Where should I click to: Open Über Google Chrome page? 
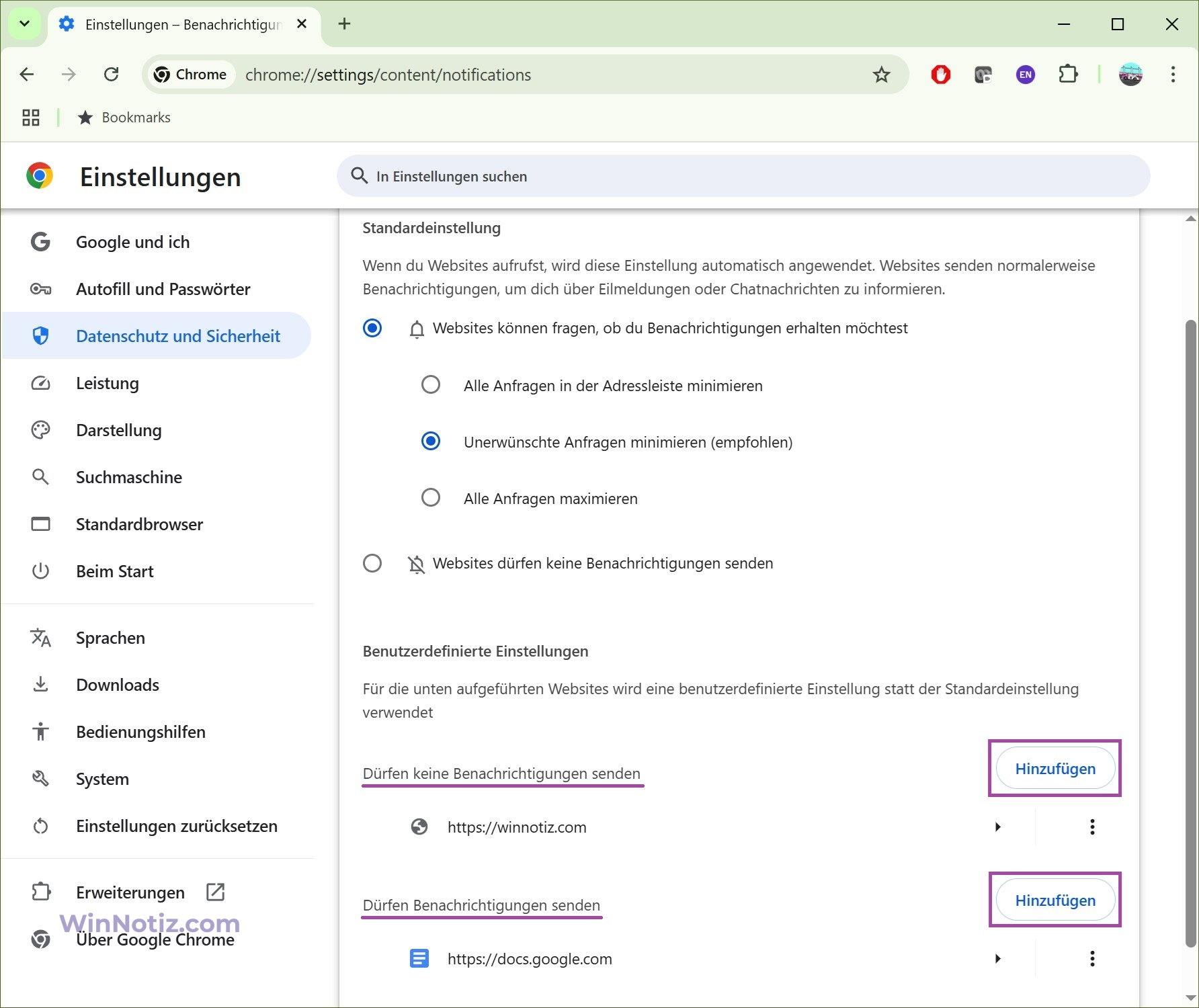[x=157, y=939]
